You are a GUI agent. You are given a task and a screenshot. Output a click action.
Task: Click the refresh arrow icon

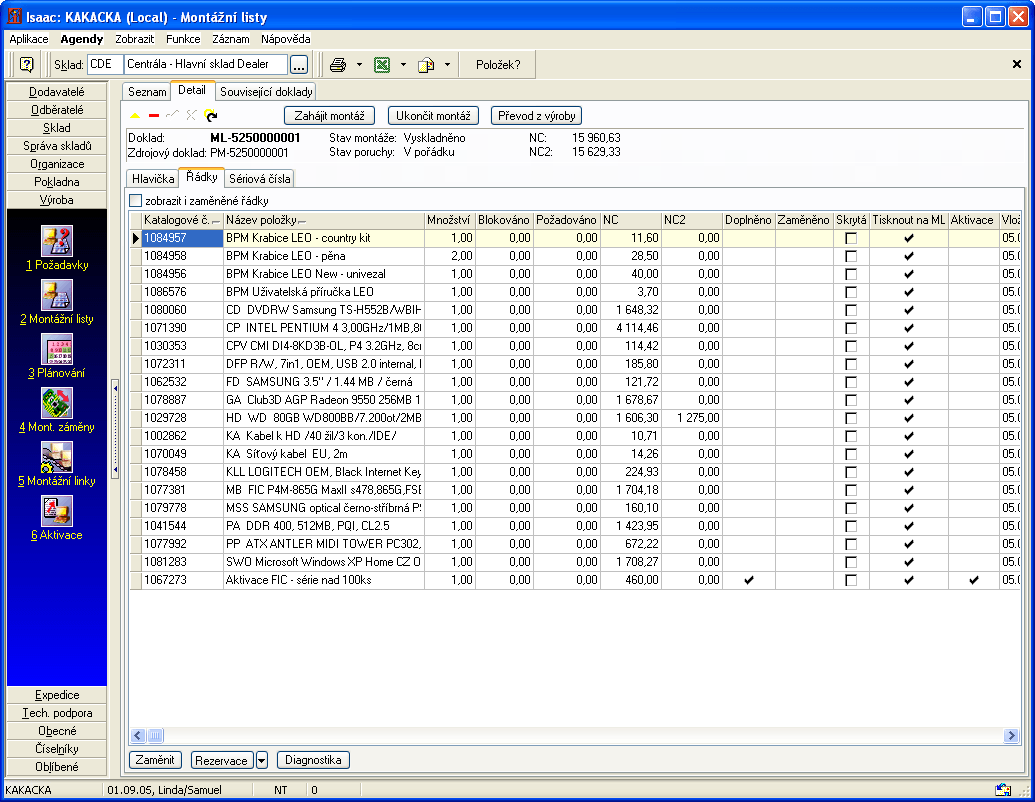point(210,116)
